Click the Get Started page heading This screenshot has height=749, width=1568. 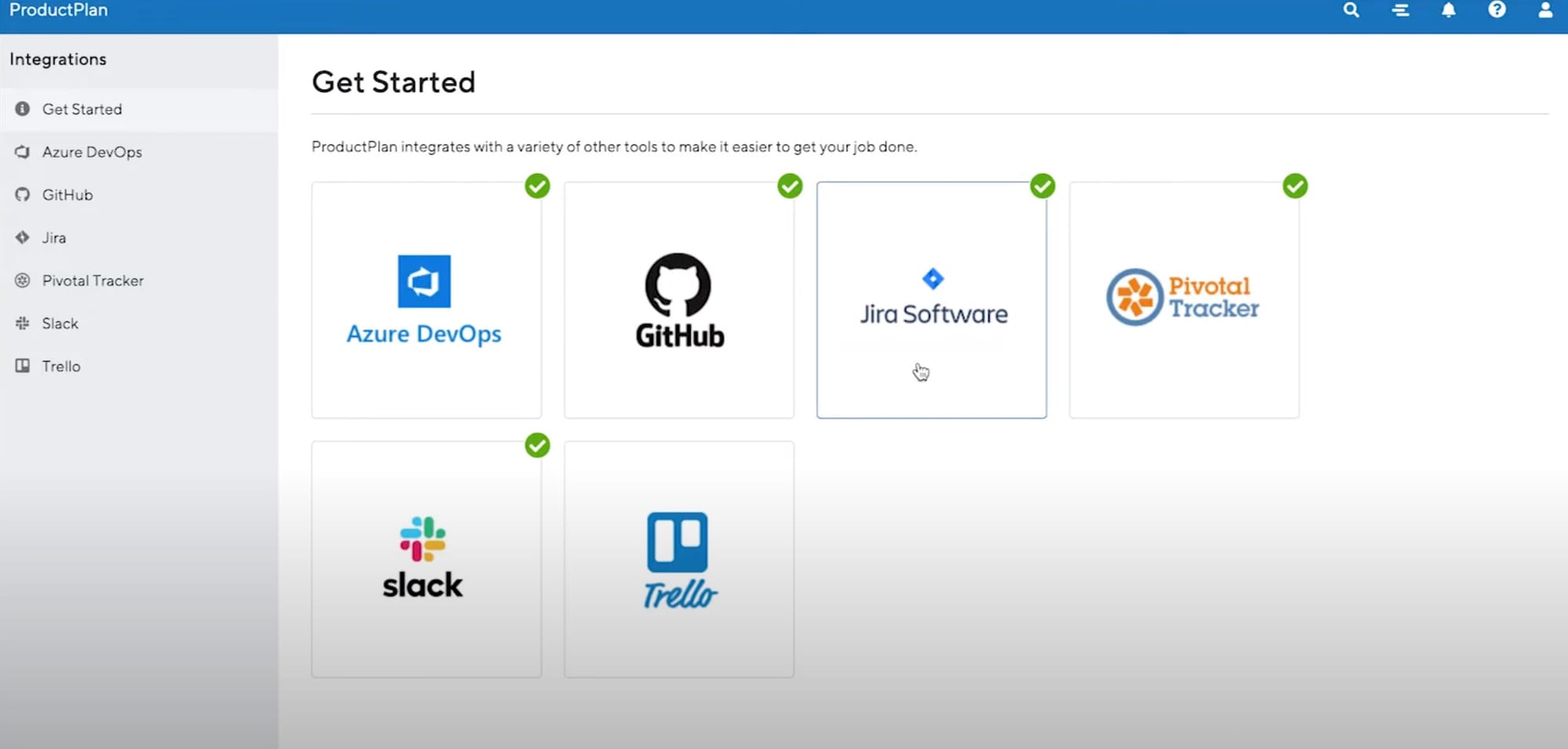[394, 82]
